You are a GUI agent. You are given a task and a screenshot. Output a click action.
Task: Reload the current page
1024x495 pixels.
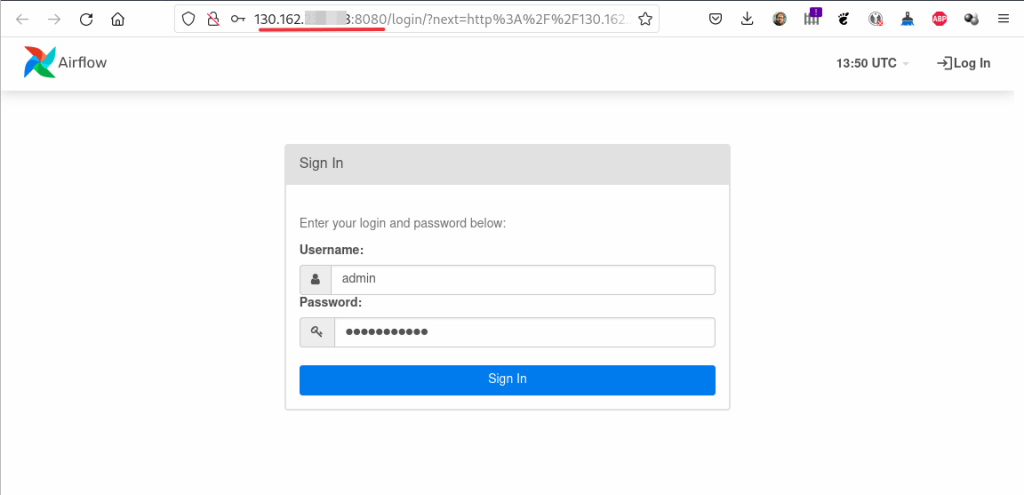click(x=86, y=19)
